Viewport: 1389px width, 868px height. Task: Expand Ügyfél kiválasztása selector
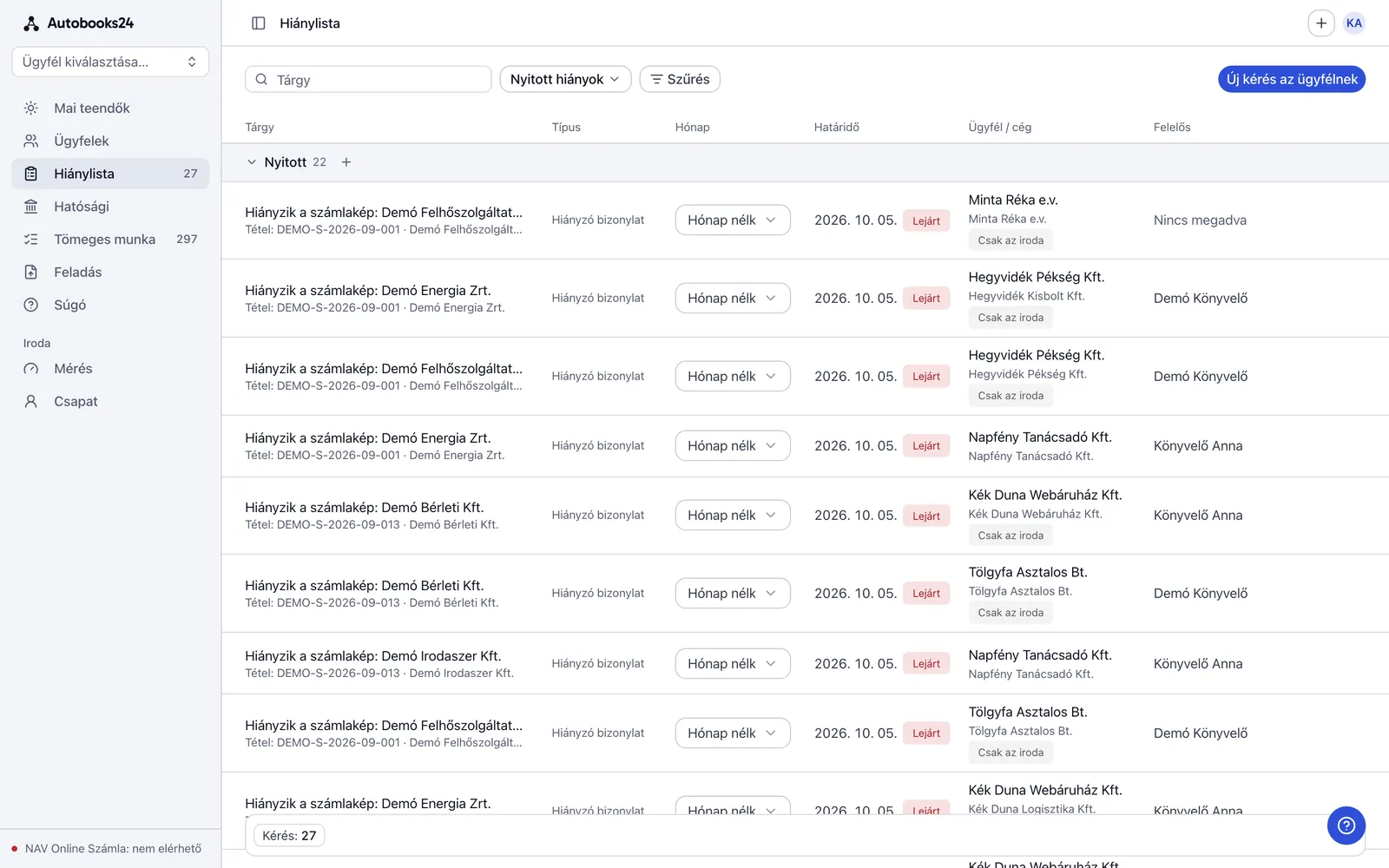(x=110, y=62)
